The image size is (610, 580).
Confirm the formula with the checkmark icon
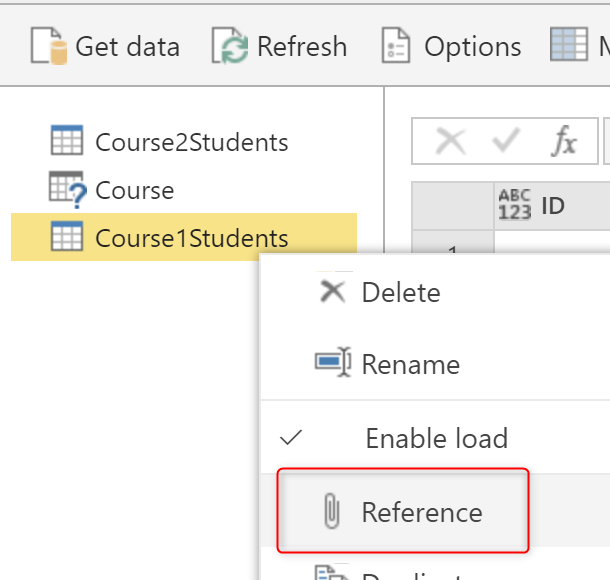(x=509, y=142)
